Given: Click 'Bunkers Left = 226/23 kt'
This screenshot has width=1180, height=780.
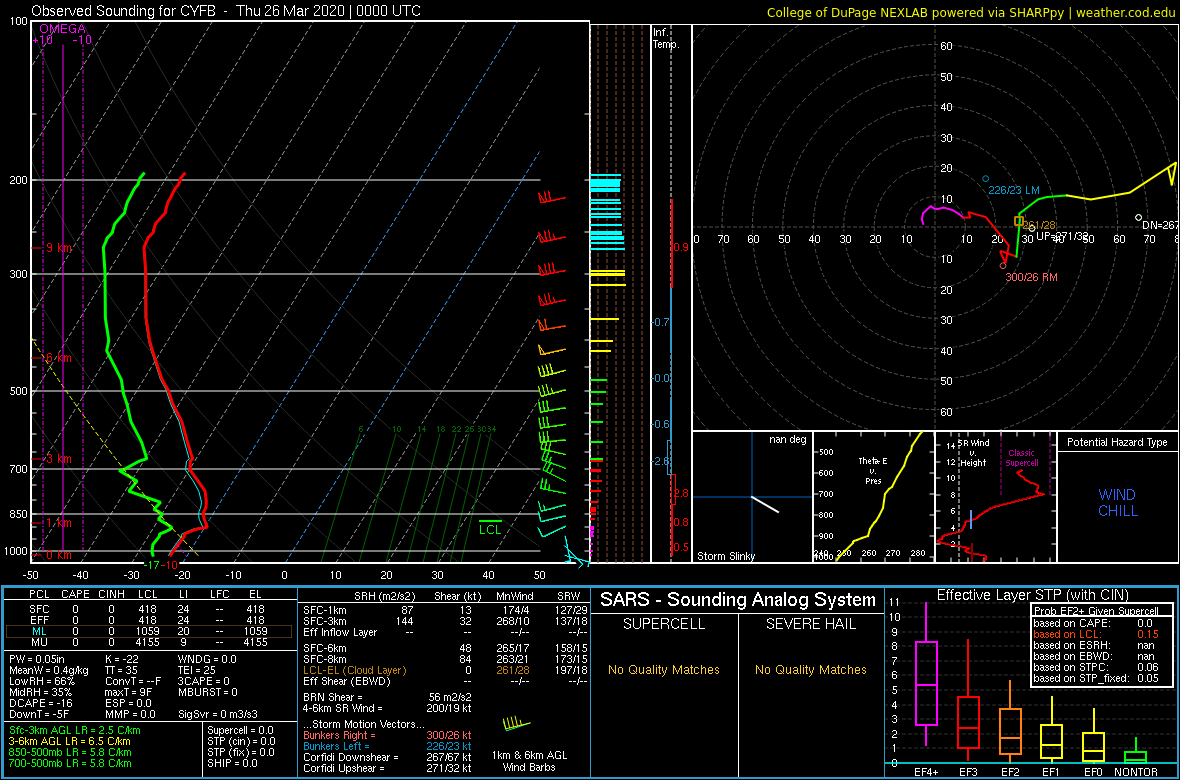Looking at the screenshot, I should click(387, 745).
